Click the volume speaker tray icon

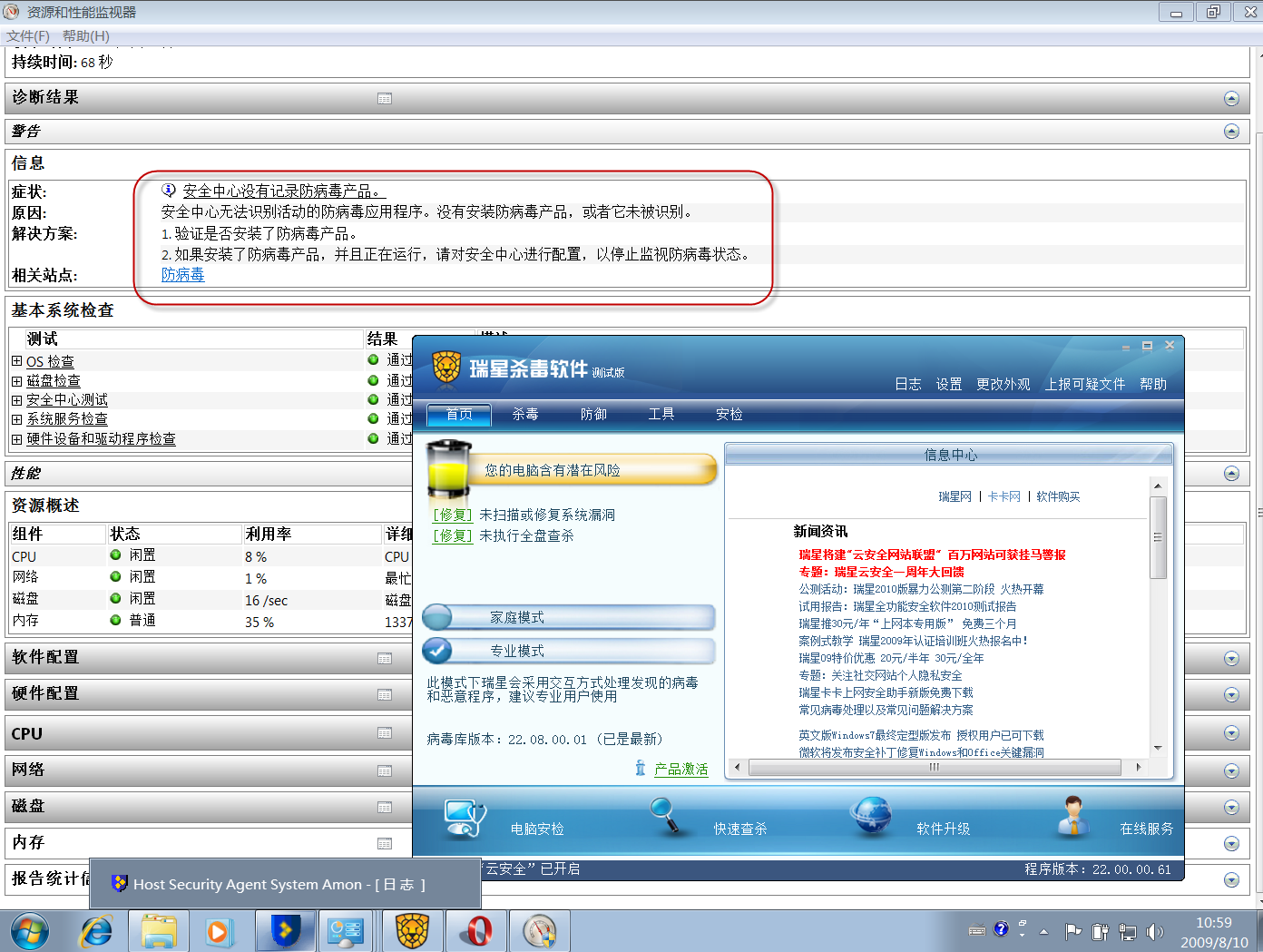[x=1154, y=932]
